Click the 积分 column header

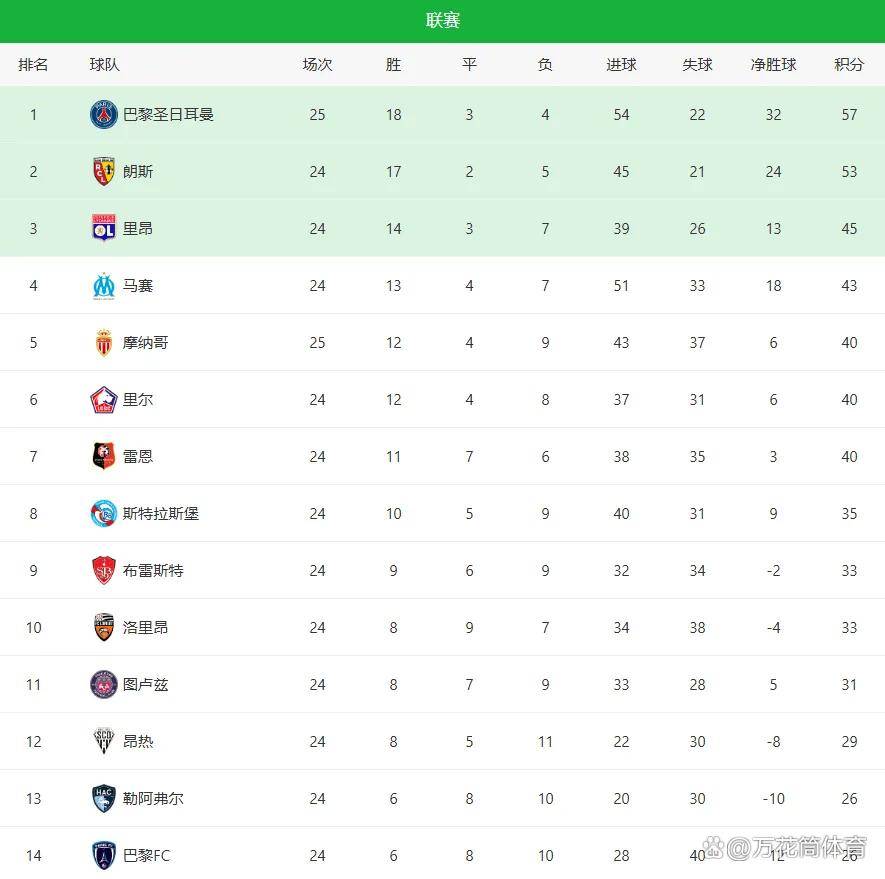[x=849, y=65]
